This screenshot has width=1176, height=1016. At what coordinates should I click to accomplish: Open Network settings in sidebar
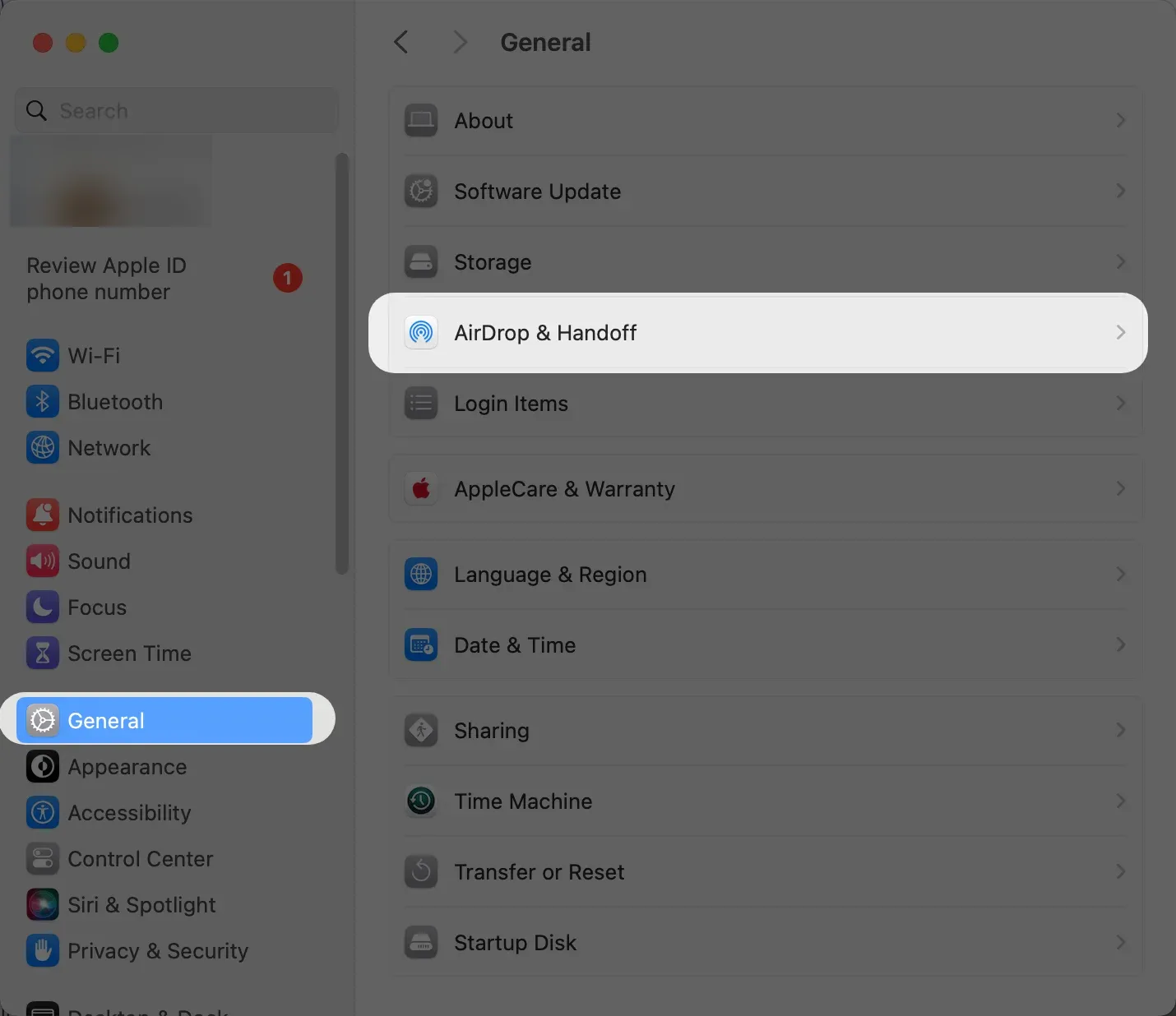click(x=164, y=448)
